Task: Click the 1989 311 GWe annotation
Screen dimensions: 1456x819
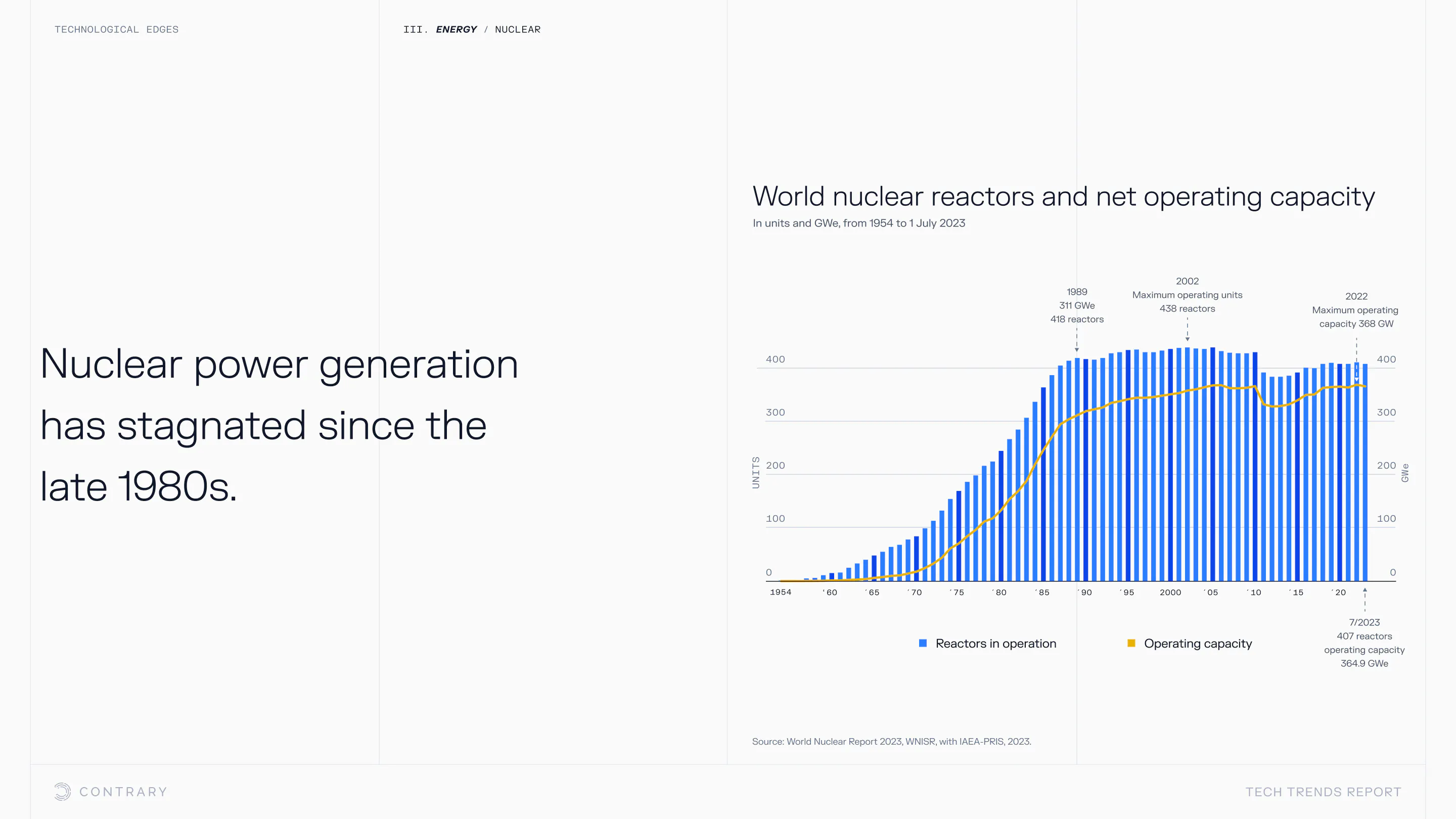Action: (1077, 305)
